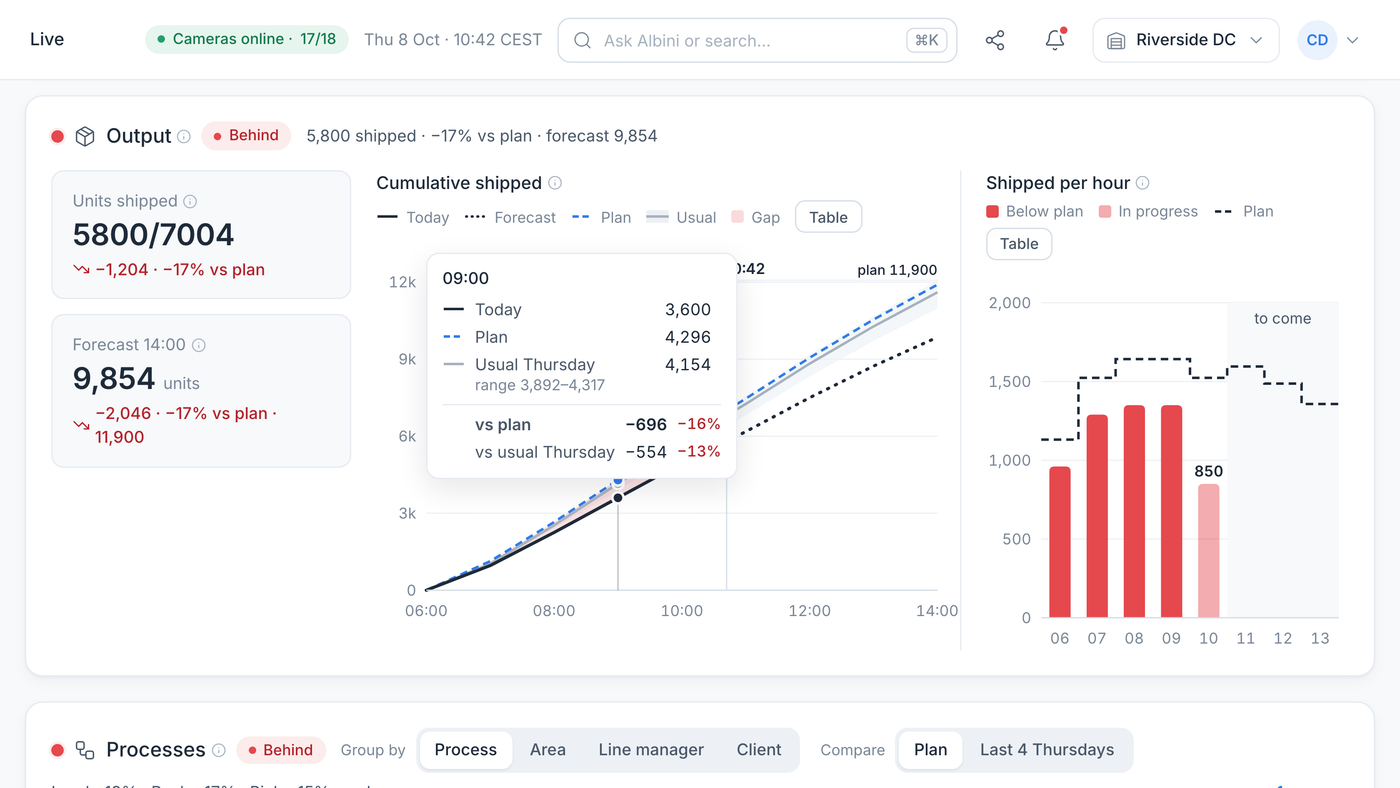Toggle the black dashed Plan legend in Shipped per hour

[x=1244, y=211]
